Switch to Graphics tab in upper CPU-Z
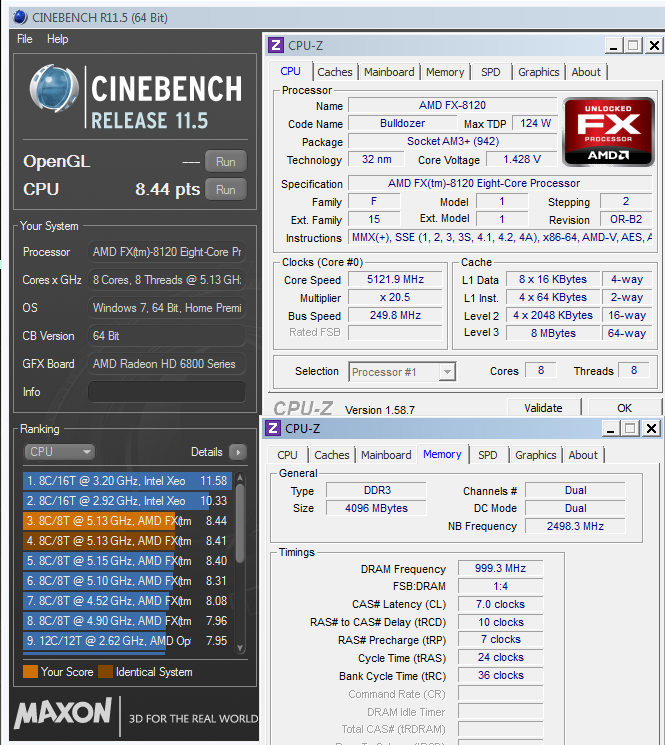This screenshot has height=745, width=665. pos(539,72)
